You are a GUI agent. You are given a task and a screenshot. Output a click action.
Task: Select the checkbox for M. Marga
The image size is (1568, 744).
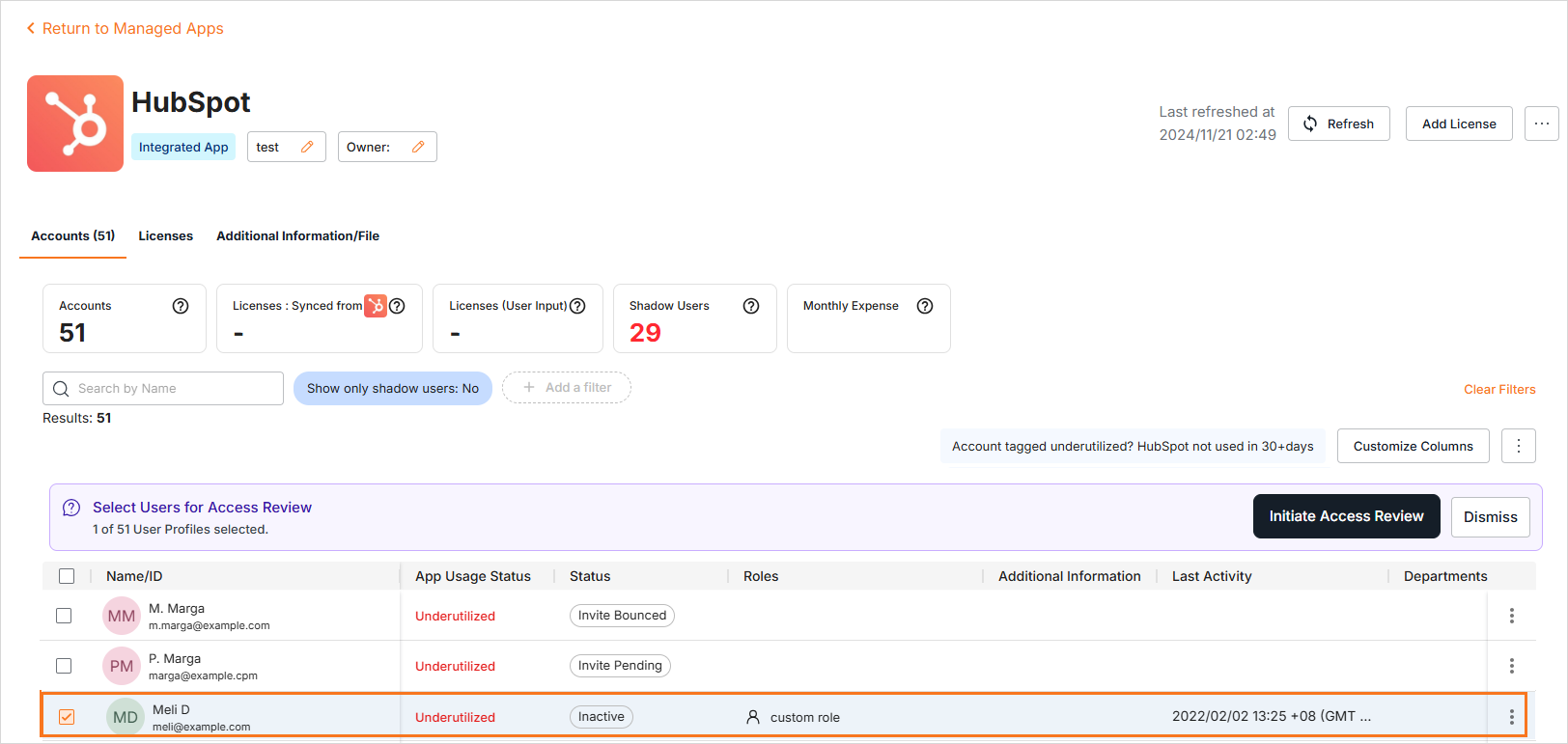64,616
